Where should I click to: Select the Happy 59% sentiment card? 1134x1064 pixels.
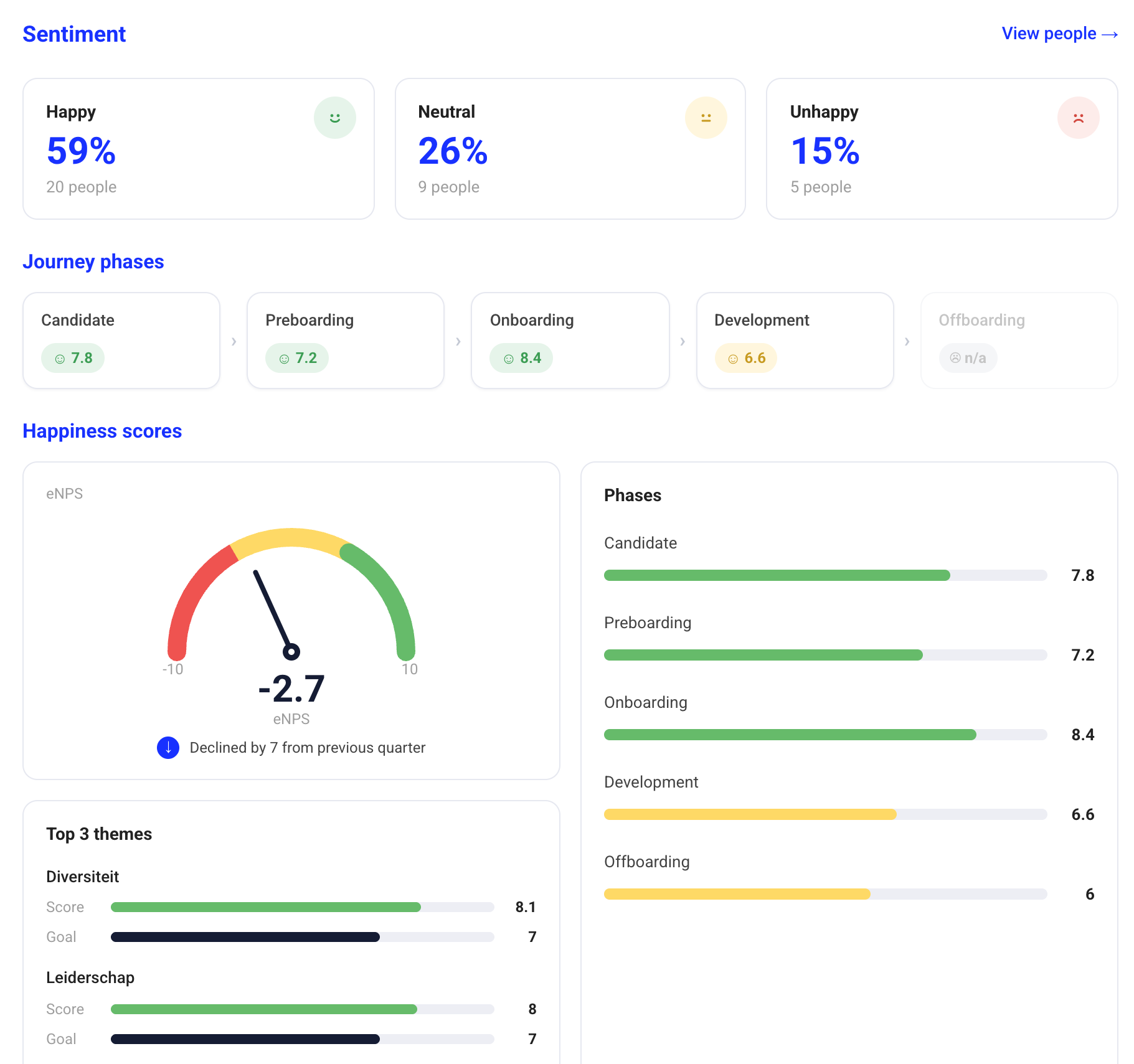(199, 149)
